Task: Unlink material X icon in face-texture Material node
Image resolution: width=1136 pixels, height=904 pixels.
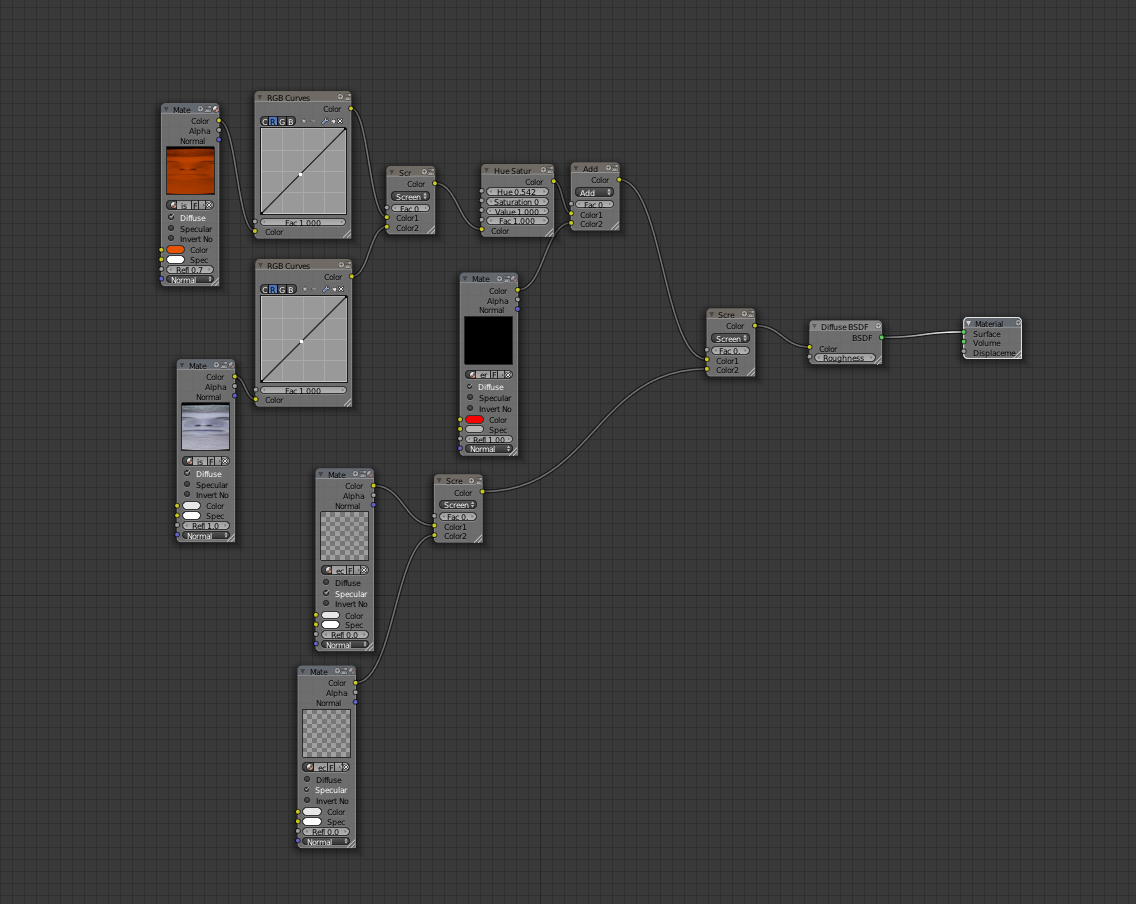Action: click(225, 461)
